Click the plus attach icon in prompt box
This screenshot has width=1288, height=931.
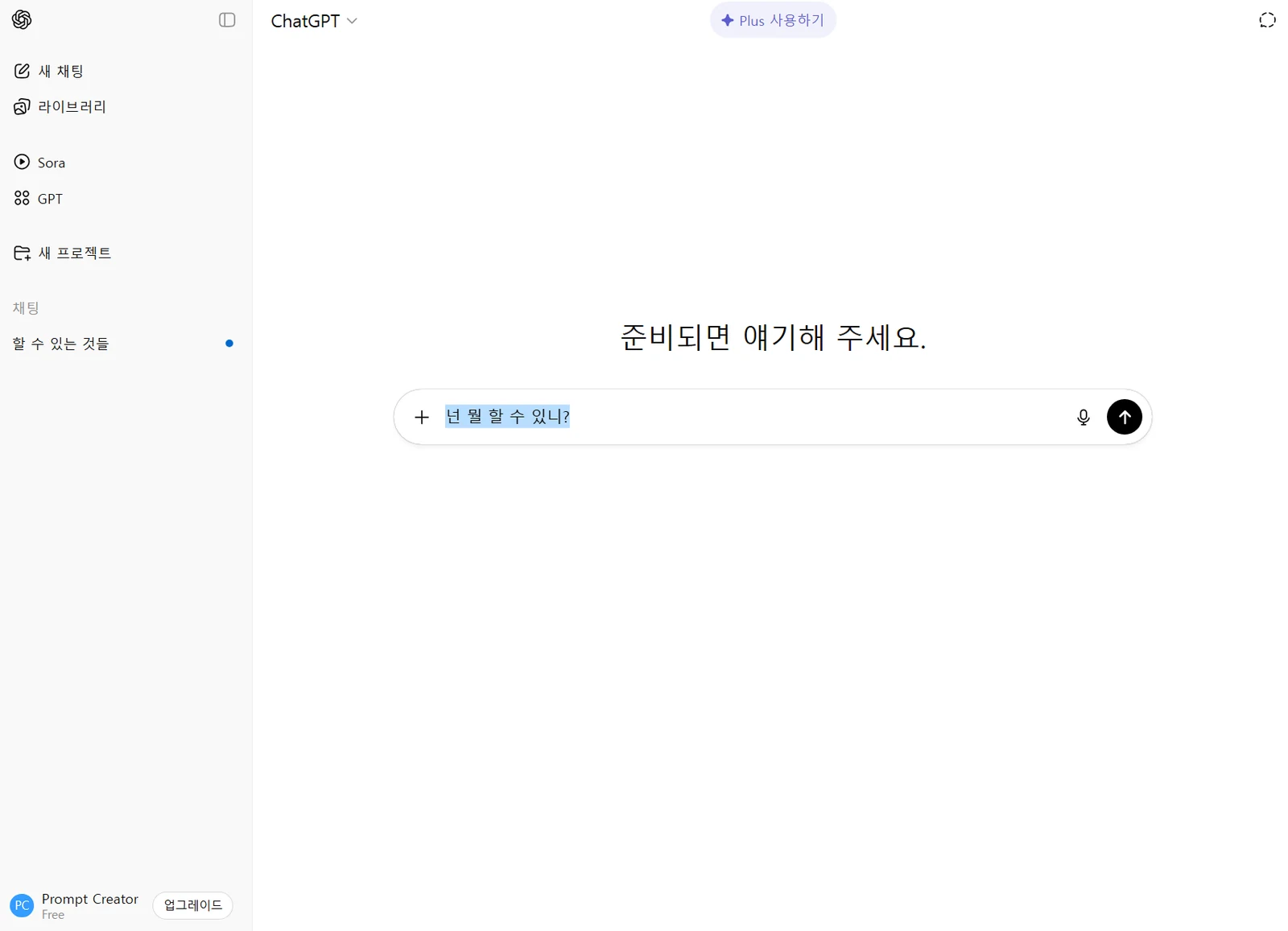click(x=421, y=417)
